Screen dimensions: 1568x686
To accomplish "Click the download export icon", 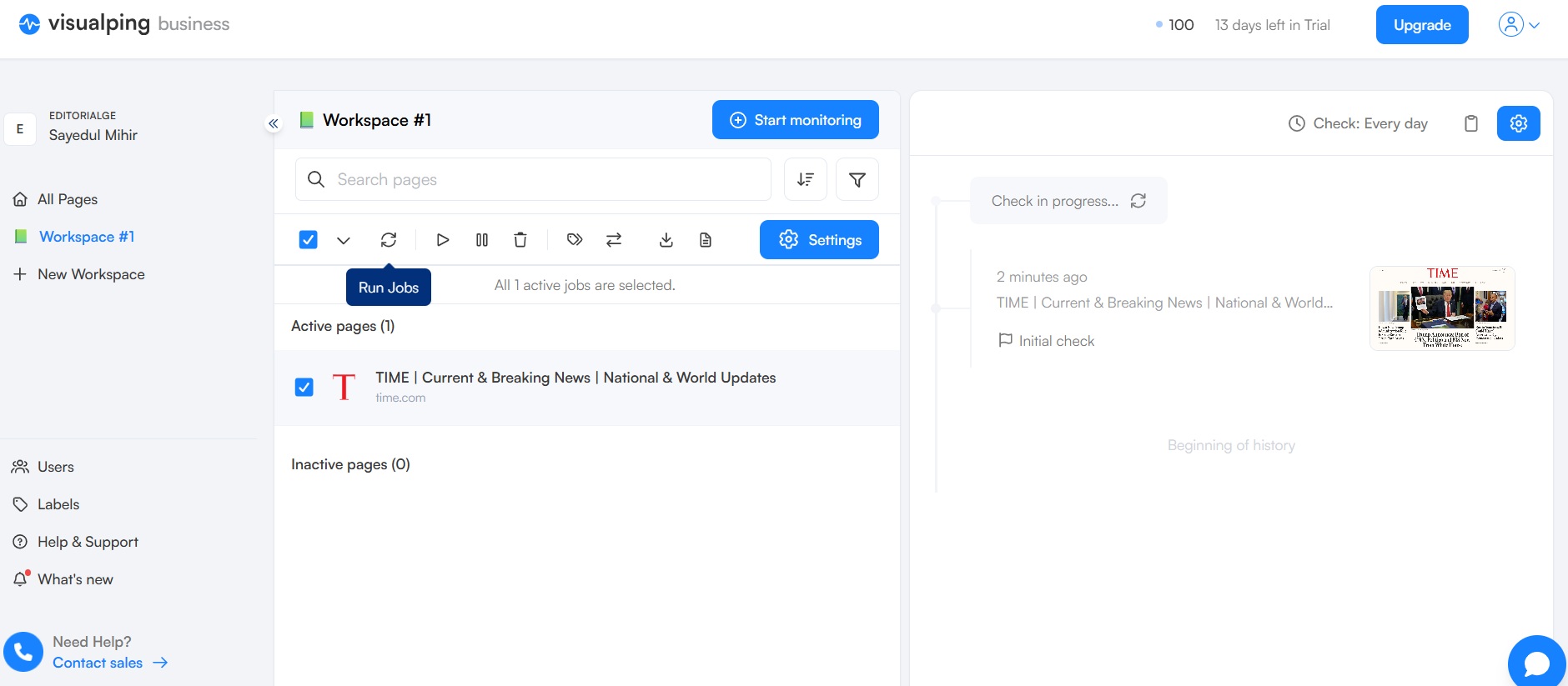I will tap(666, 240).
